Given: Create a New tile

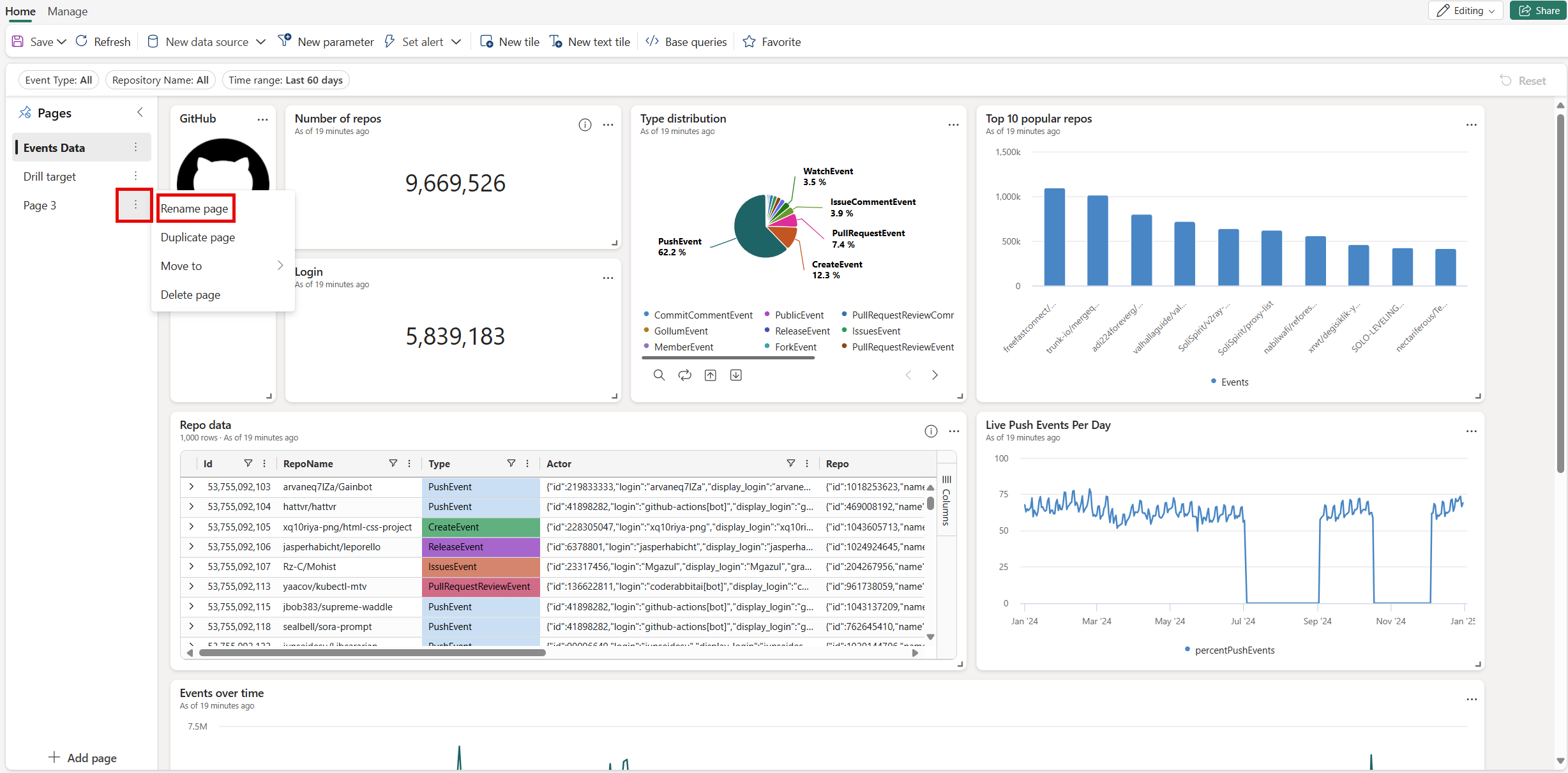Looking at the screenshot, I should click(x=509, y=41).
